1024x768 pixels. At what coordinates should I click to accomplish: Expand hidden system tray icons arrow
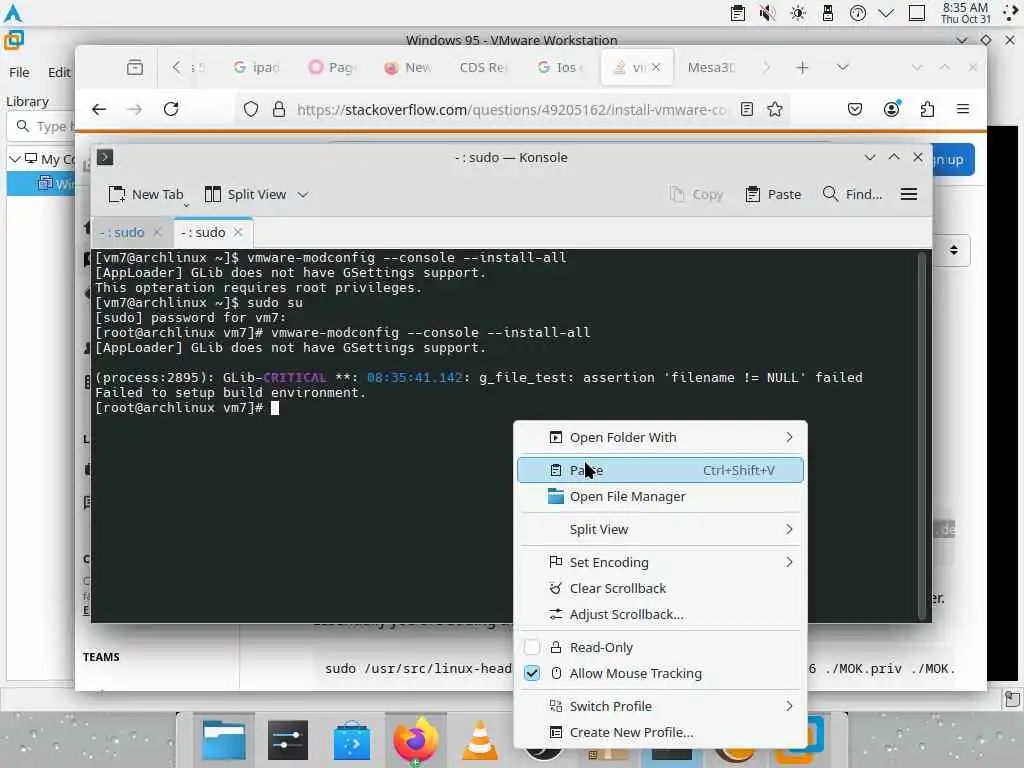pyautogui.click(x=886, y=13)
